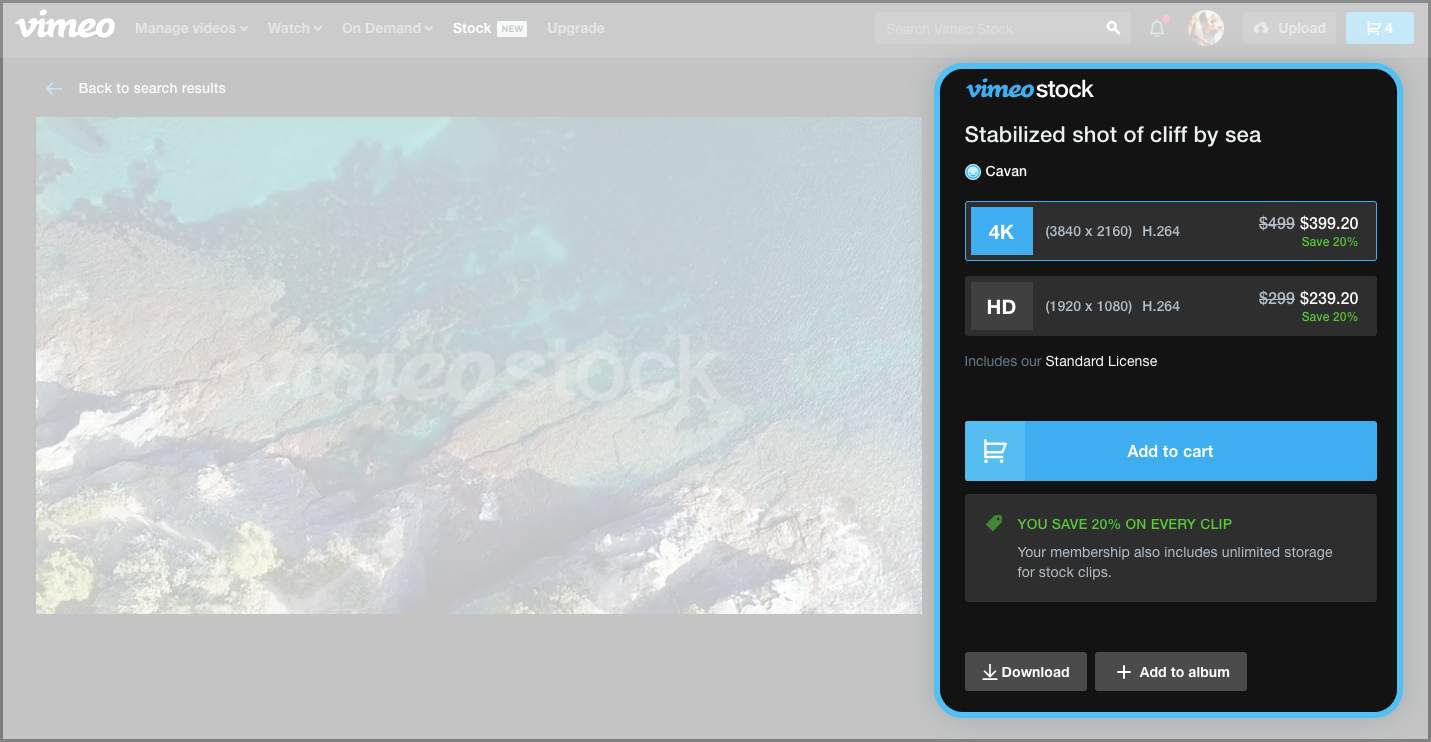Viewport: 1431px width, 742px height.
Task: Click the Vimeo Stock logo in panel
Action: coord(1030,89)
